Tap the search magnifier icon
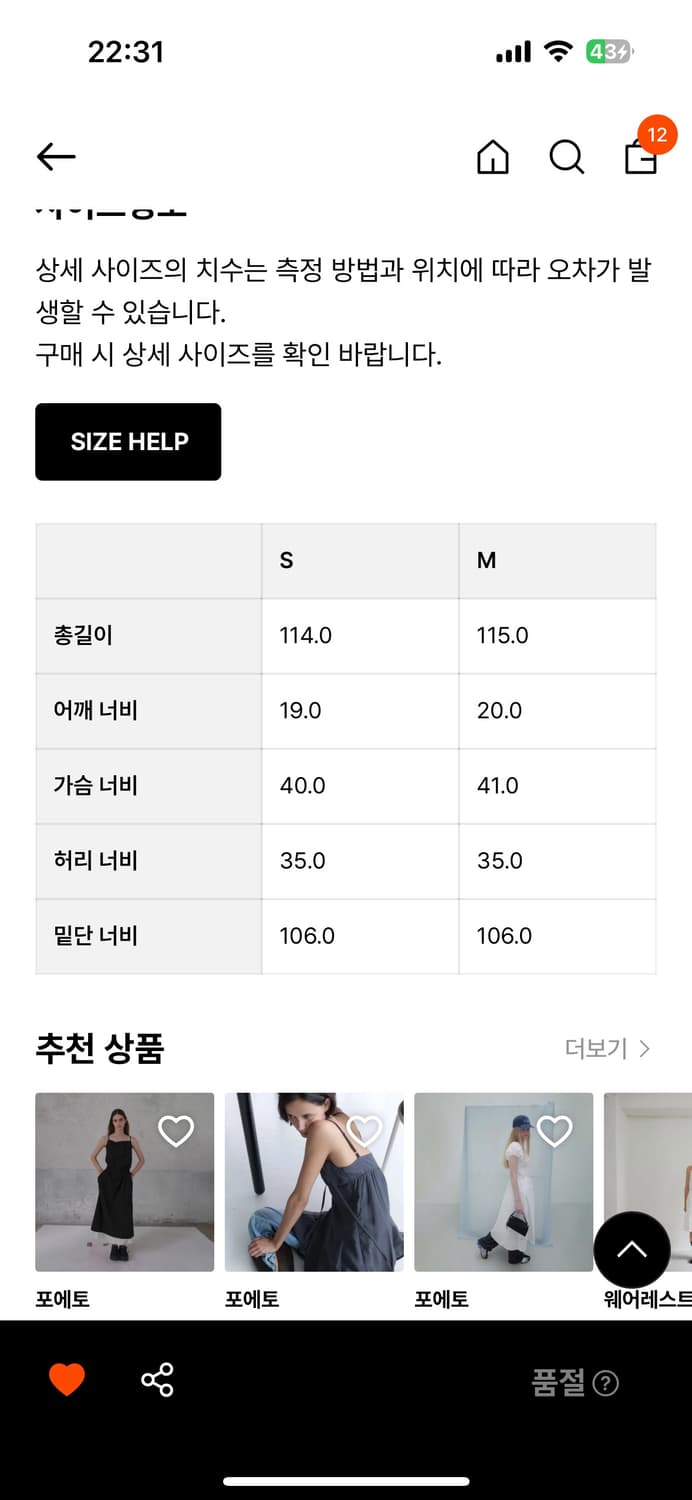The image size is (692, 1500). tap(566, 156)
